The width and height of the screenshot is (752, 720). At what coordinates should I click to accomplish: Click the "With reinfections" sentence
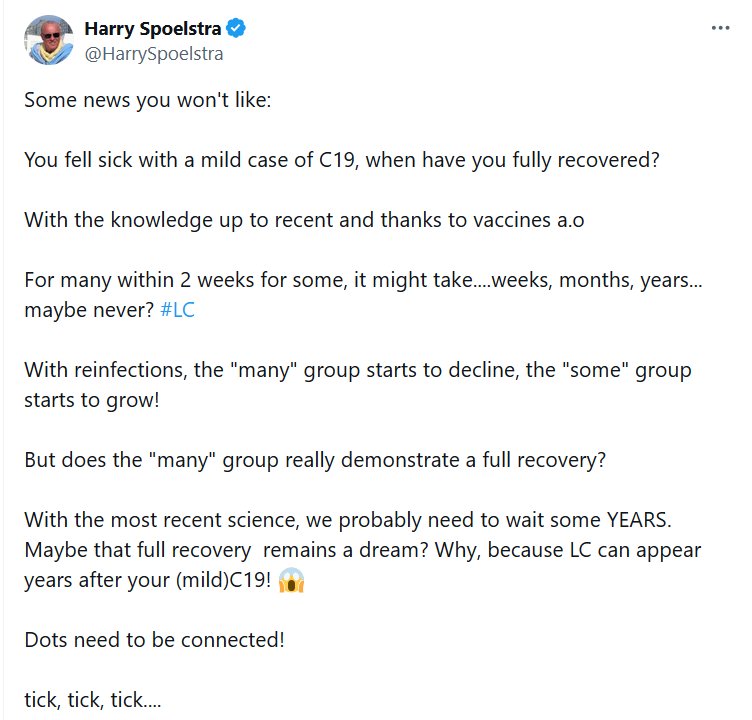(x=358, y=371)
